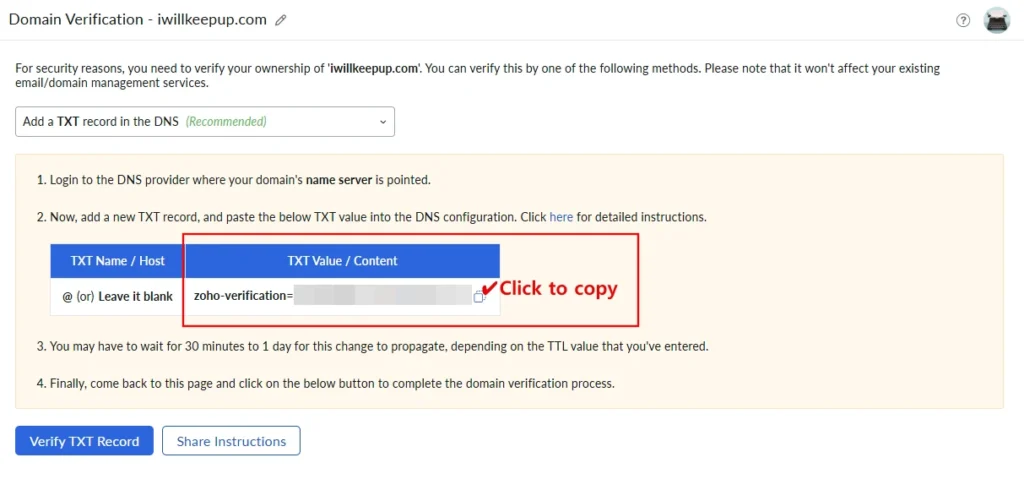The image size is (1024, 490).
Task: Click the red checkmark in the annotation
Action: (490, 289)
